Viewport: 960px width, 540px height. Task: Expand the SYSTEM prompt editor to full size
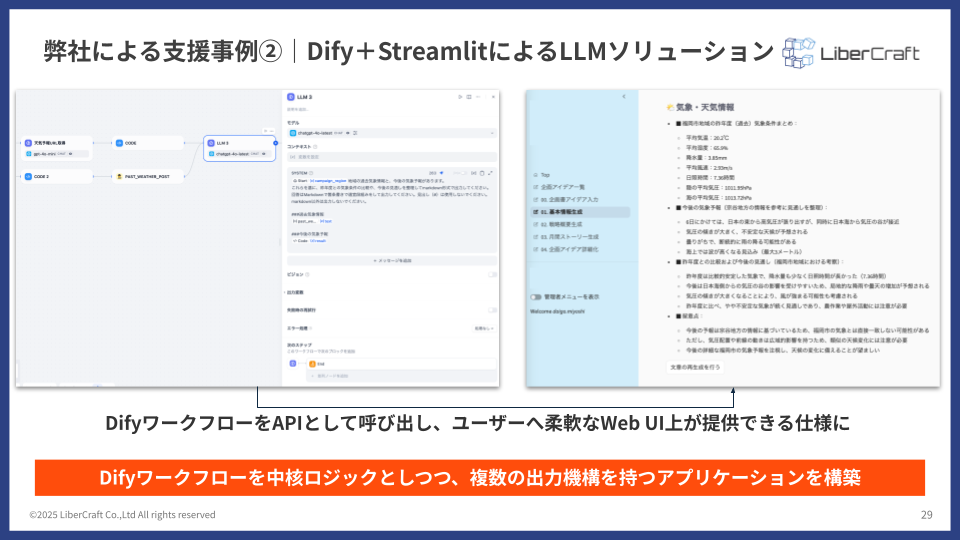point(490,173)
